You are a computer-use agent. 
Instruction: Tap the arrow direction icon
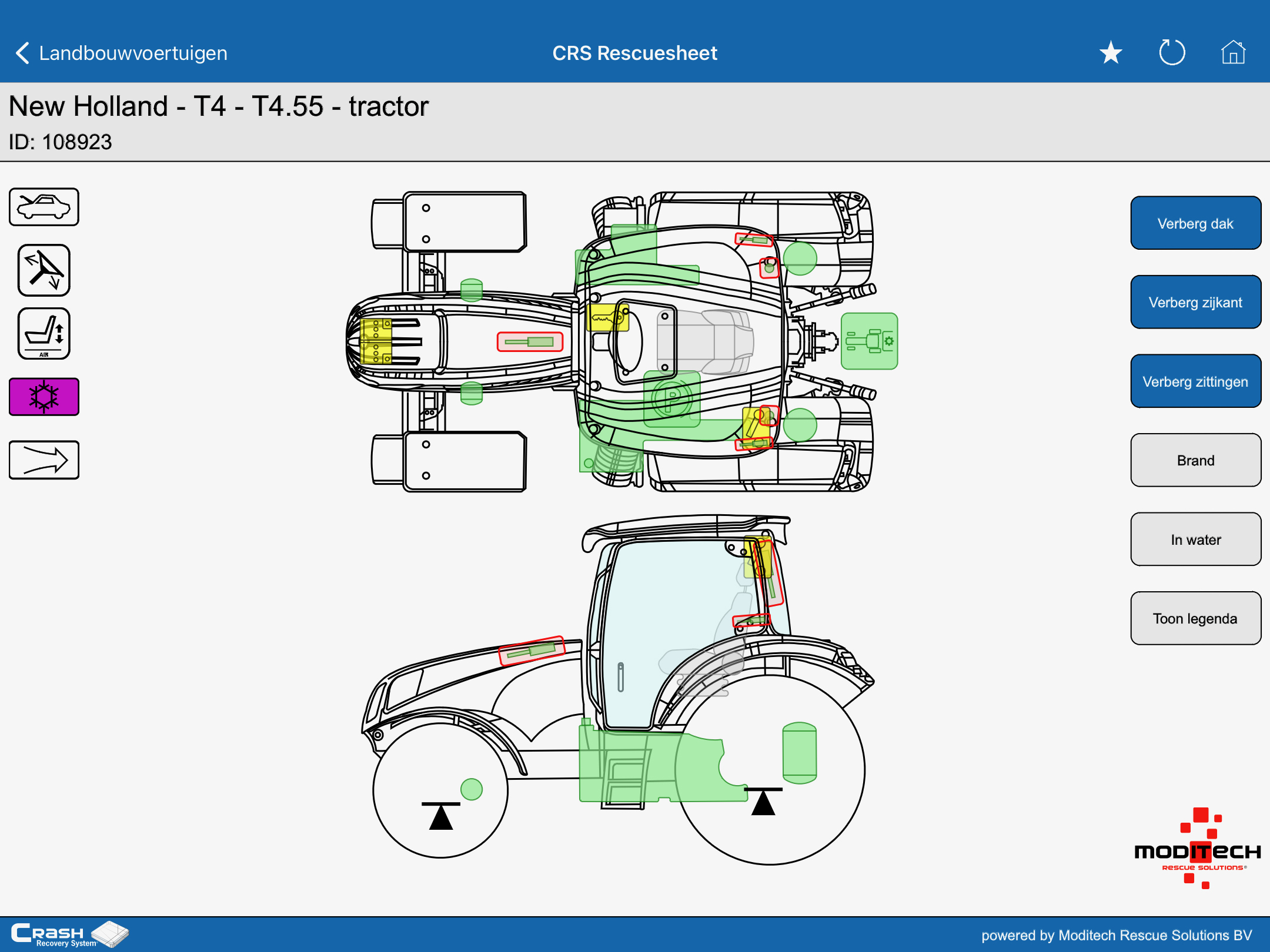(x=44, y=460)
